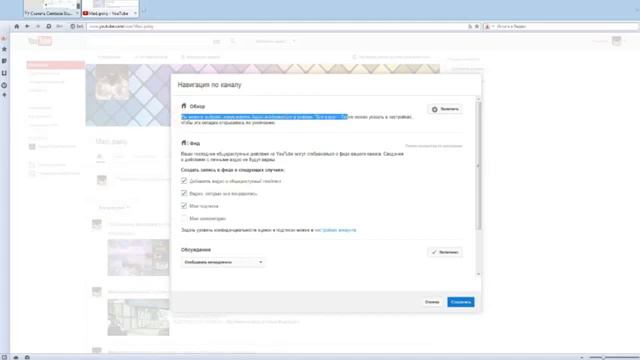Click the cancel button in dialog
The height and width of the screenshot is (360, 640).
[432, 302]
